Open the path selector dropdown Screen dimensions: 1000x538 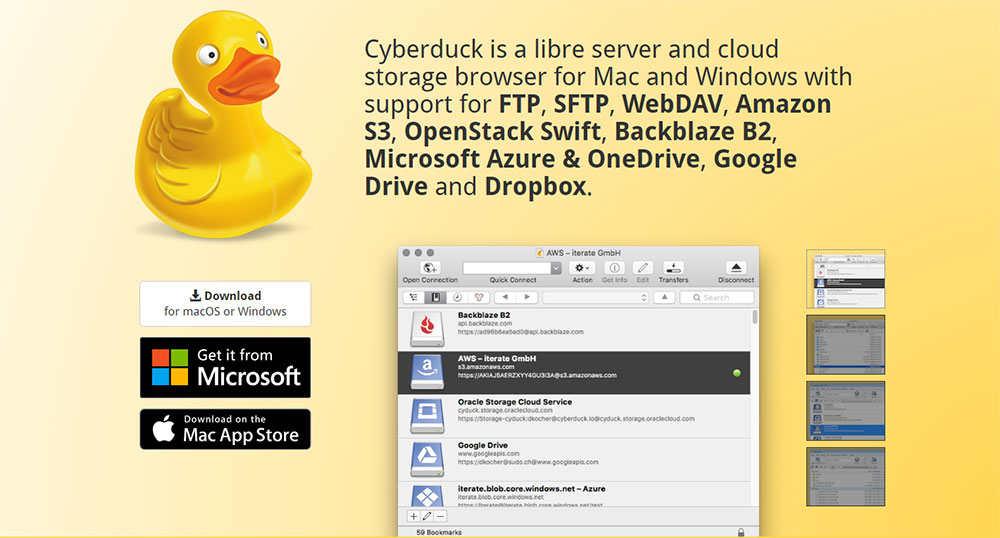(x=596, y=298)
